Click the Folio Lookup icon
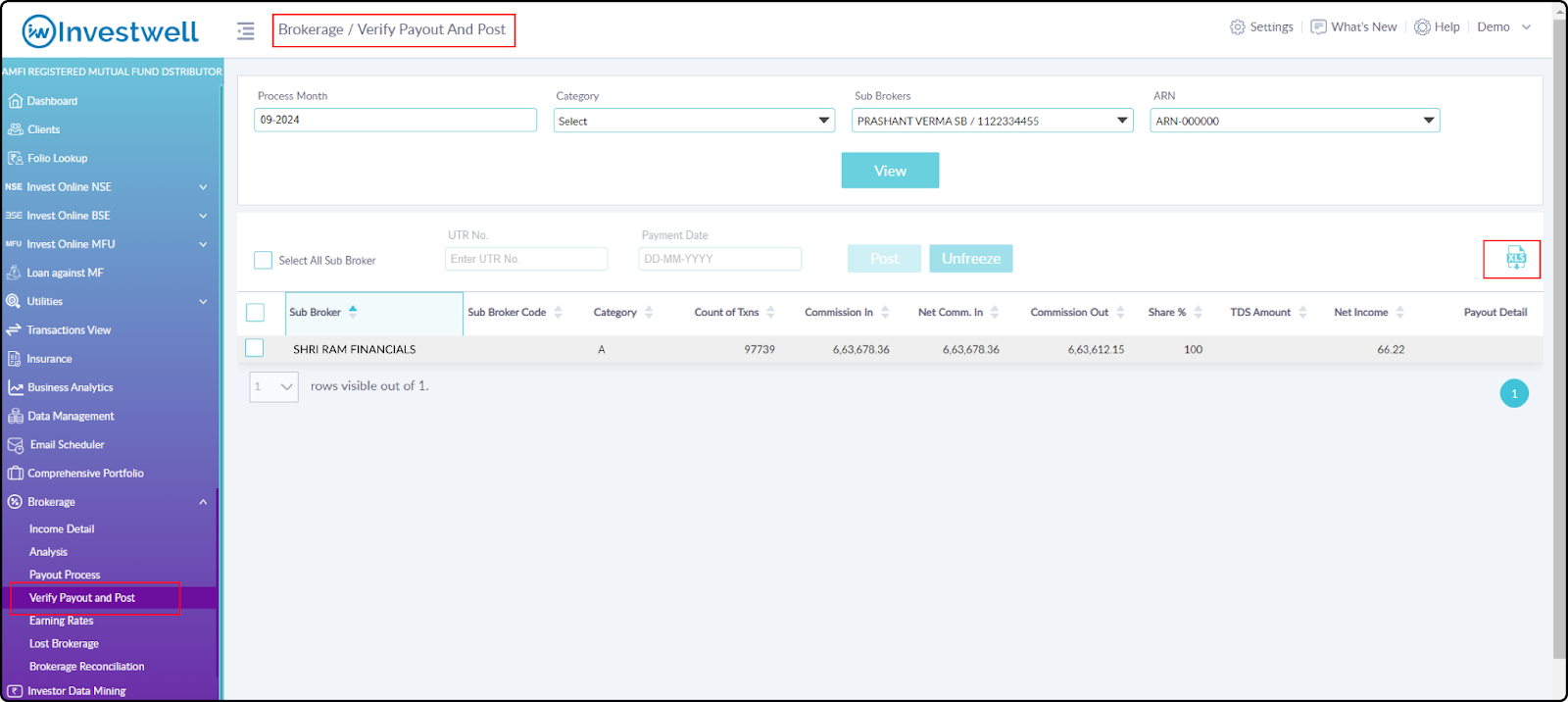Viewport: 1568px width, 702px height. [x=16, y=158]
